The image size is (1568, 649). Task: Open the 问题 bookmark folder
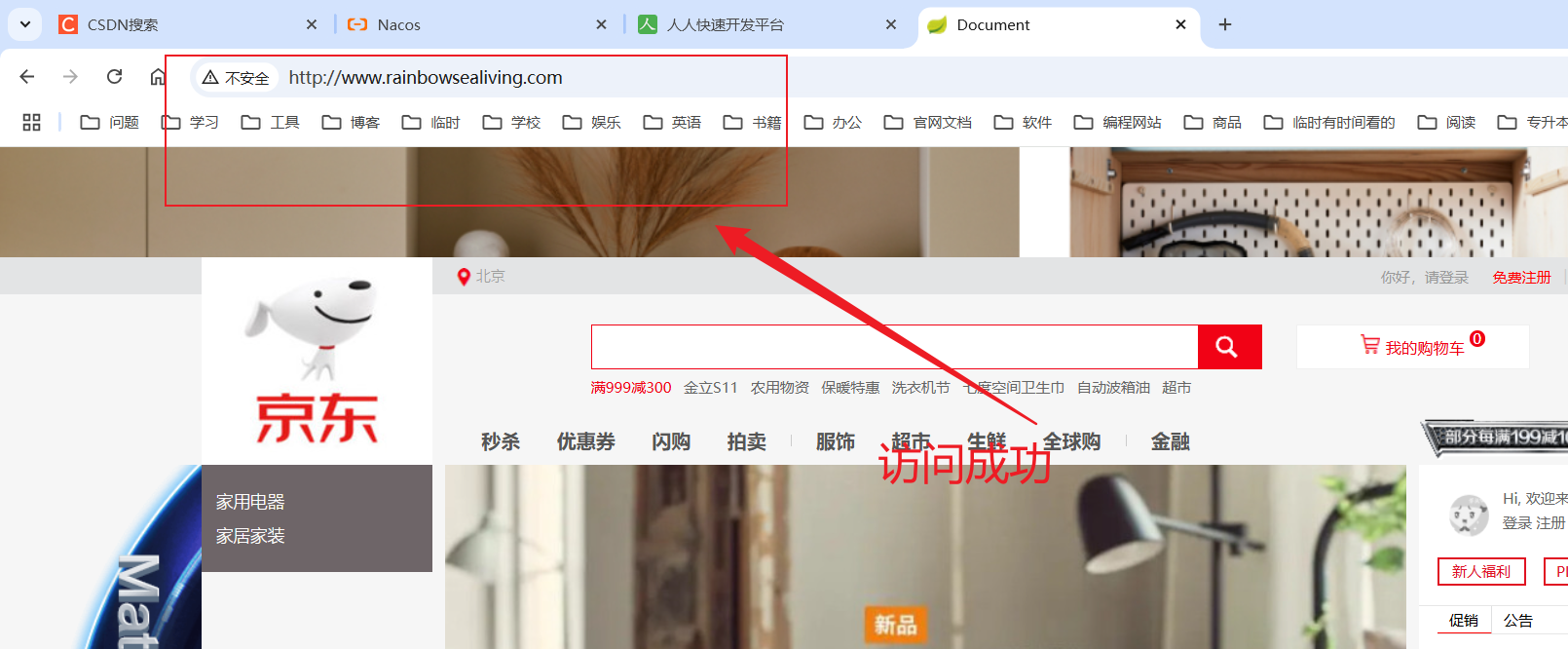pos(109,122)
